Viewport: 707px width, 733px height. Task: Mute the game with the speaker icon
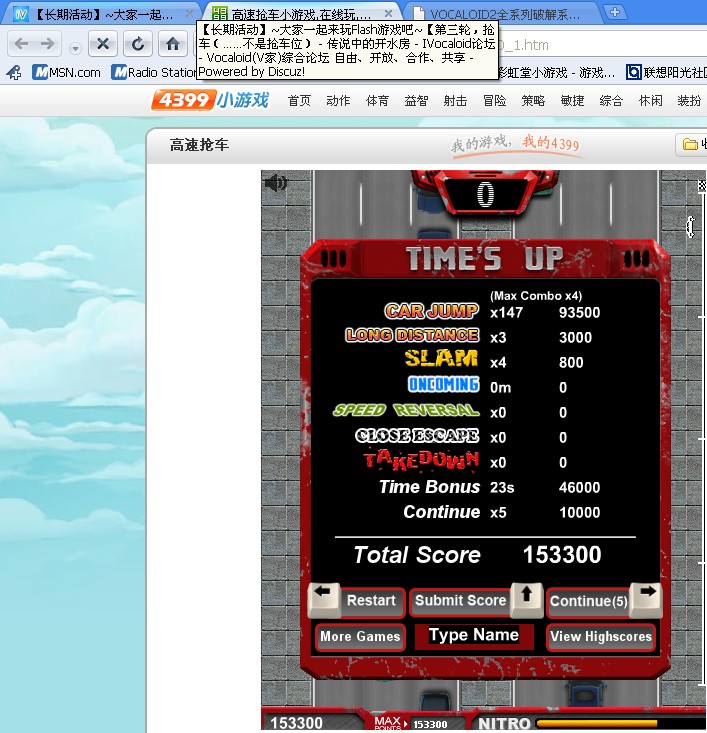point(276,183)
